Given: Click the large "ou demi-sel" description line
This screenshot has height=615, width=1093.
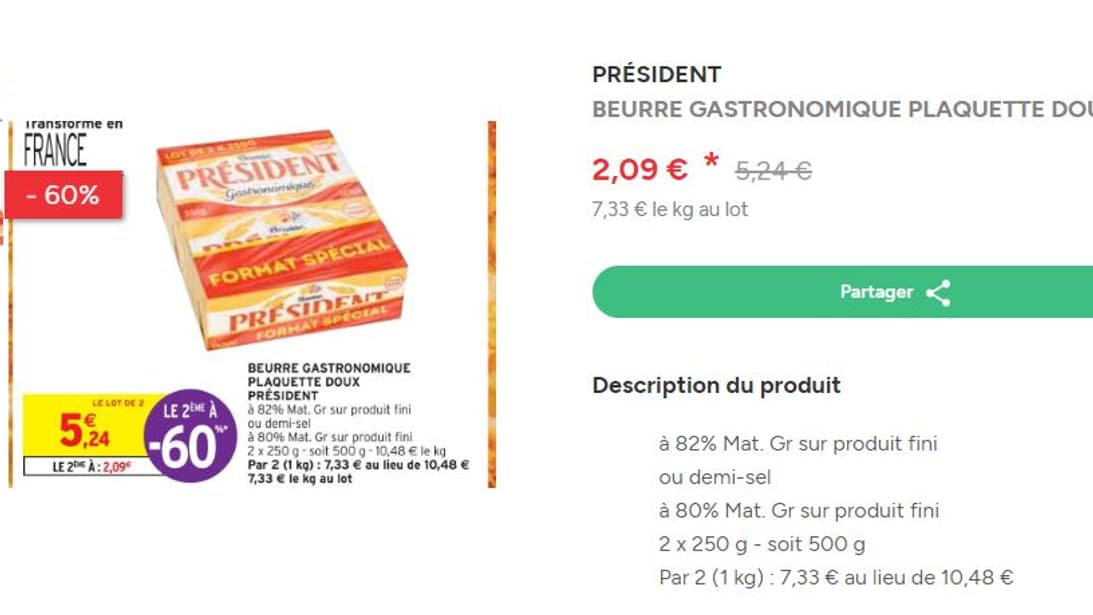Looking at the screenshot, I should click(x=714, y=477).
